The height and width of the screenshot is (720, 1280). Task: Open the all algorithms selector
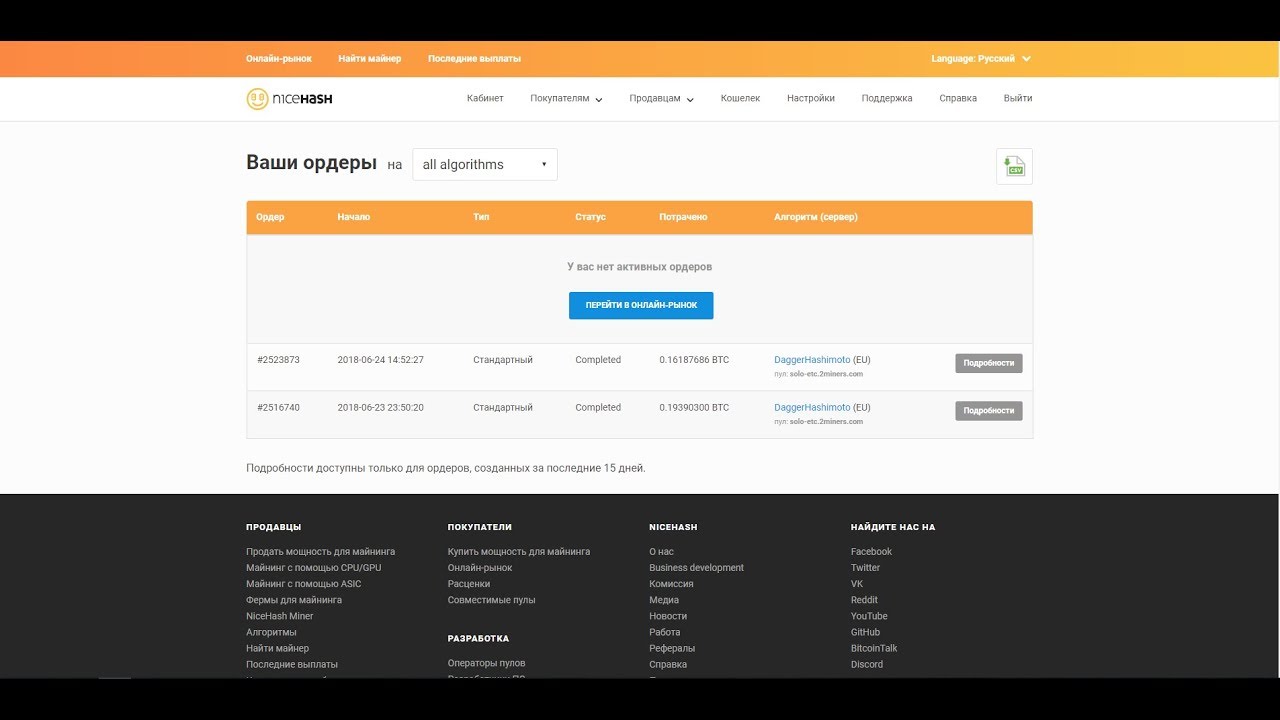(x=484, y=163)
